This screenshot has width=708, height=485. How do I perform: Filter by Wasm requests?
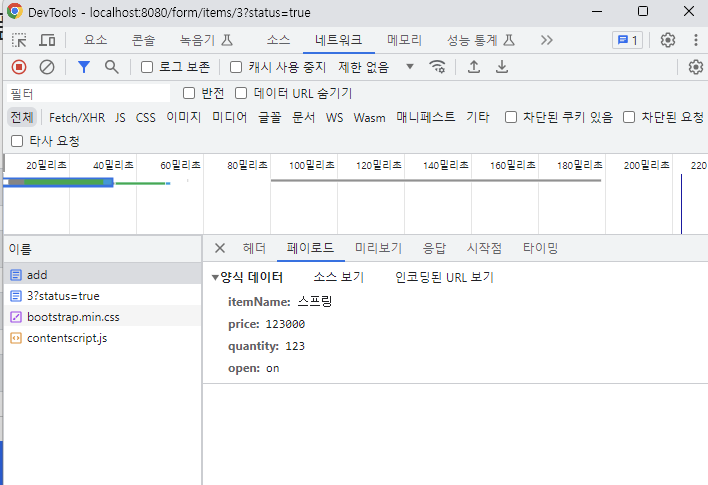[x=369, y=118]
